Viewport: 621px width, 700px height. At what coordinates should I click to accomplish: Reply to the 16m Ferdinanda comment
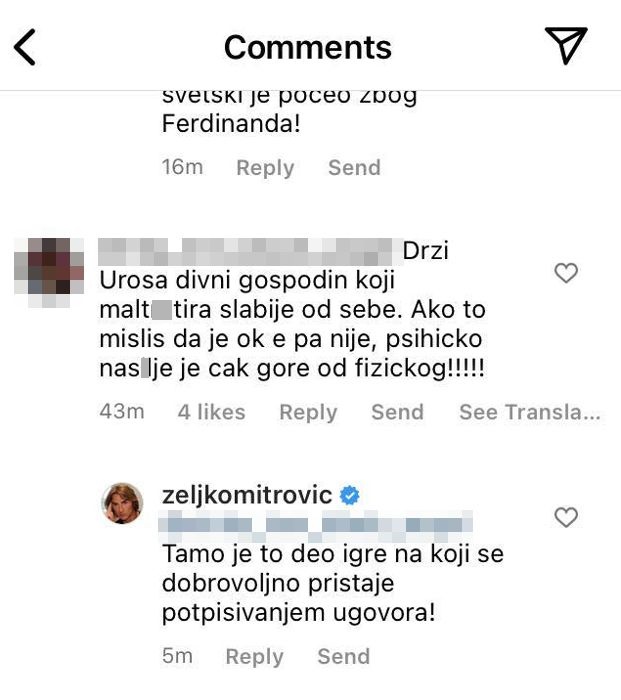[x=265, y=168]
